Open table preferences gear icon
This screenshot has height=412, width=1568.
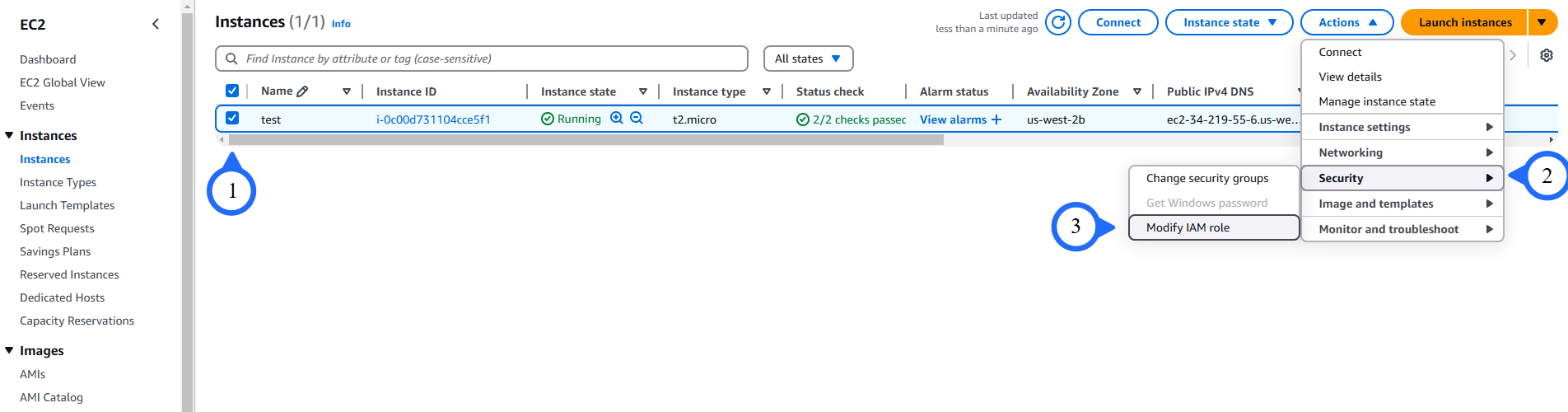pyautogui.click(x=1547, y=55)
